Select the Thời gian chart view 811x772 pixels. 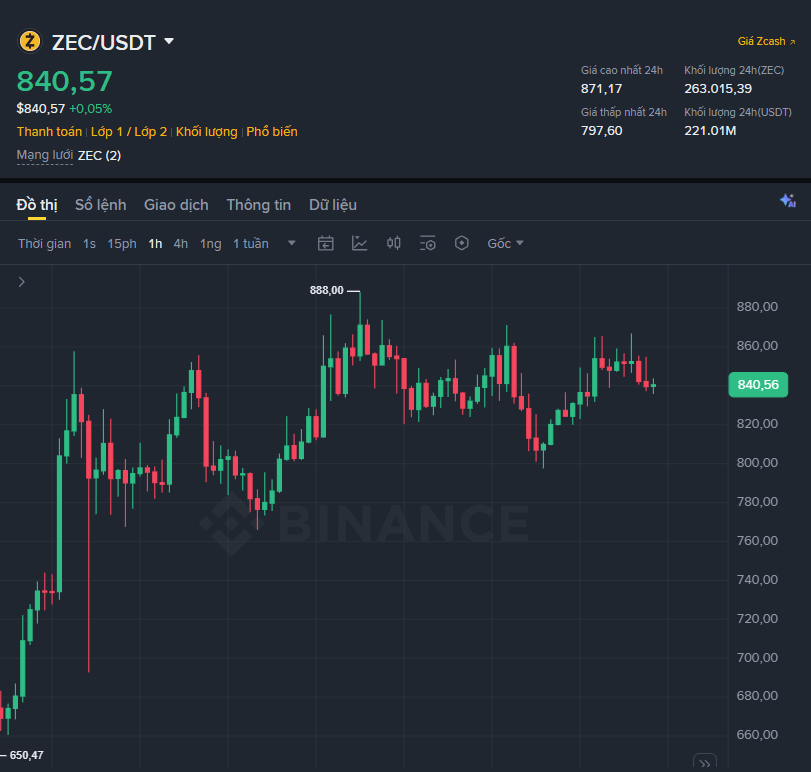44,244
